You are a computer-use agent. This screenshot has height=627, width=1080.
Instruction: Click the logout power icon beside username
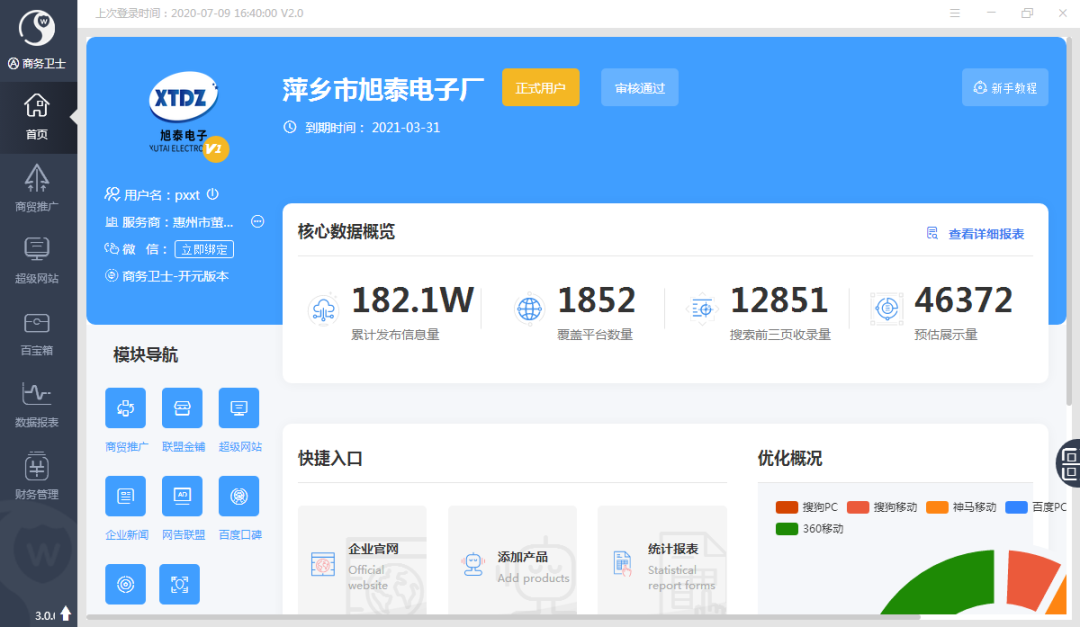point(213,194)
